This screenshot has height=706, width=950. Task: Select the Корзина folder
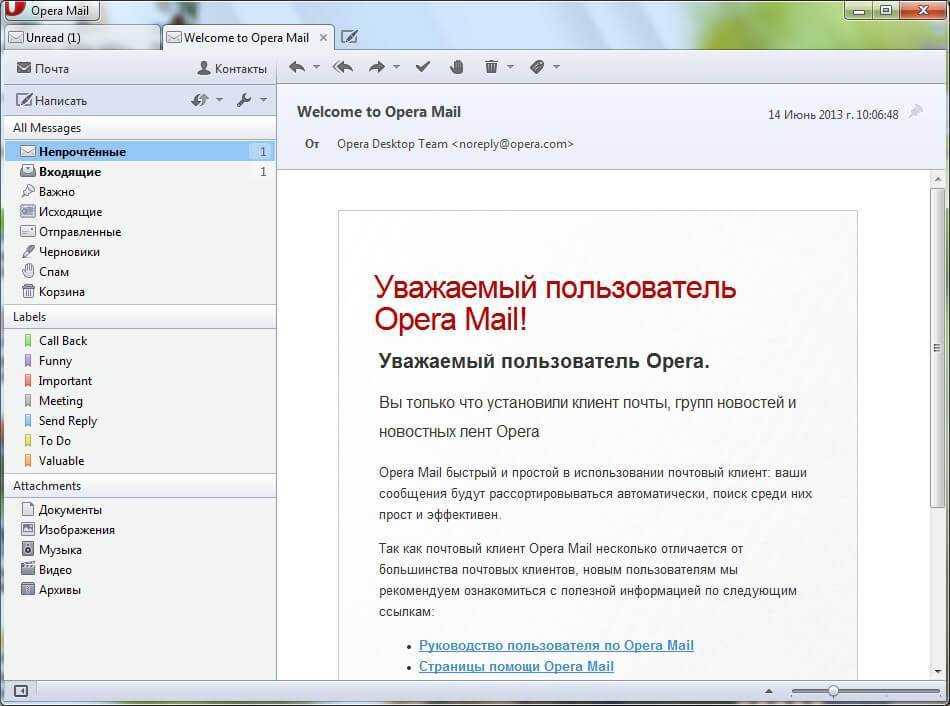tap(140, 291)
